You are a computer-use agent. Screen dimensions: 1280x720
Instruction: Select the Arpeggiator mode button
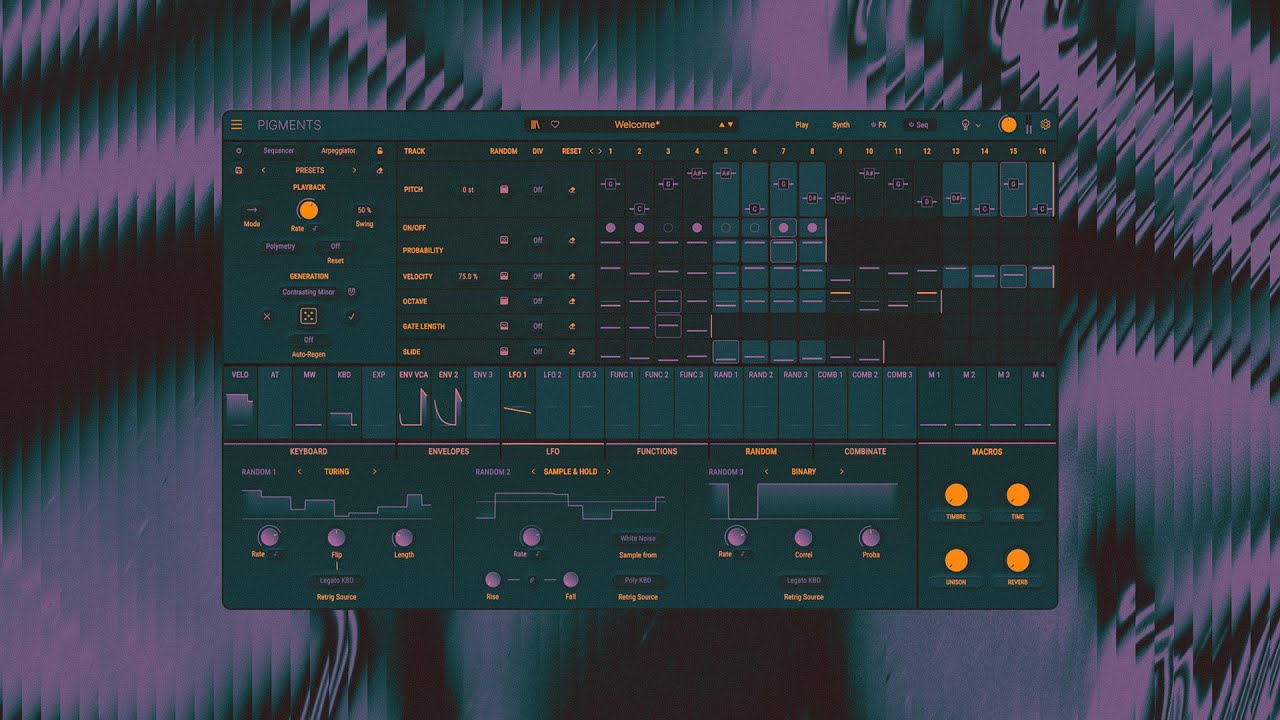point(338,151)
